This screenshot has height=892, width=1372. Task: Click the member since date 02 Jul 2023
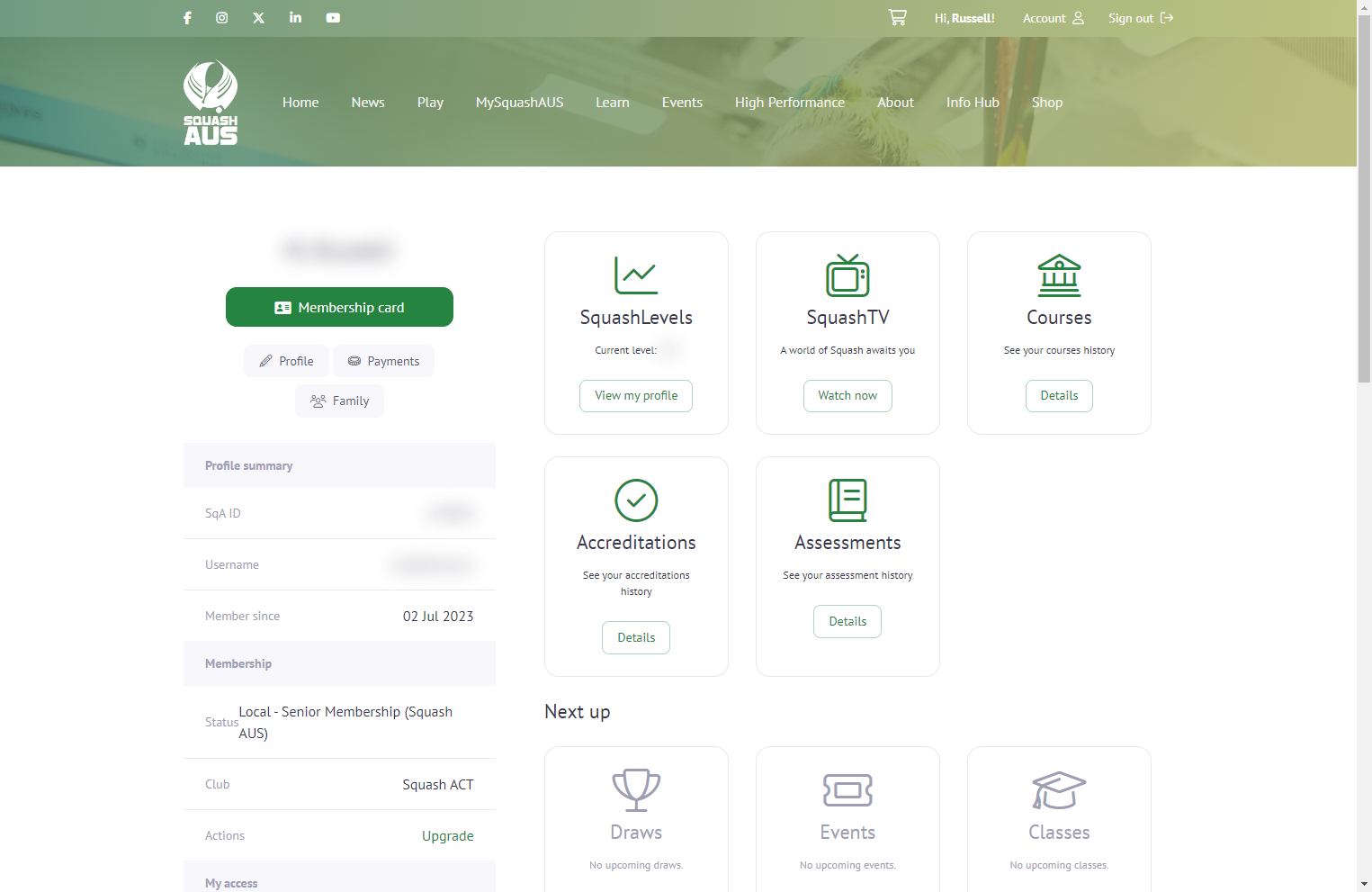point(438,616)
